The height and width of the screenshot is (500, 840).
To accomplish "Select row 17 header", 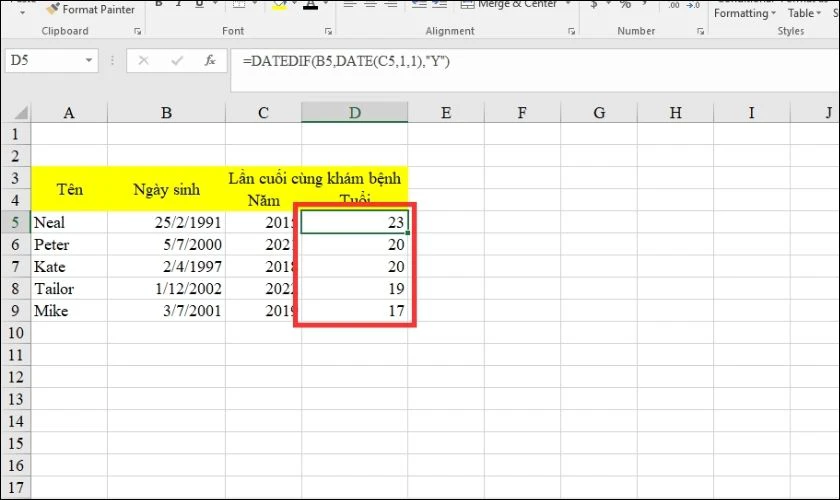I will (16, 487).
